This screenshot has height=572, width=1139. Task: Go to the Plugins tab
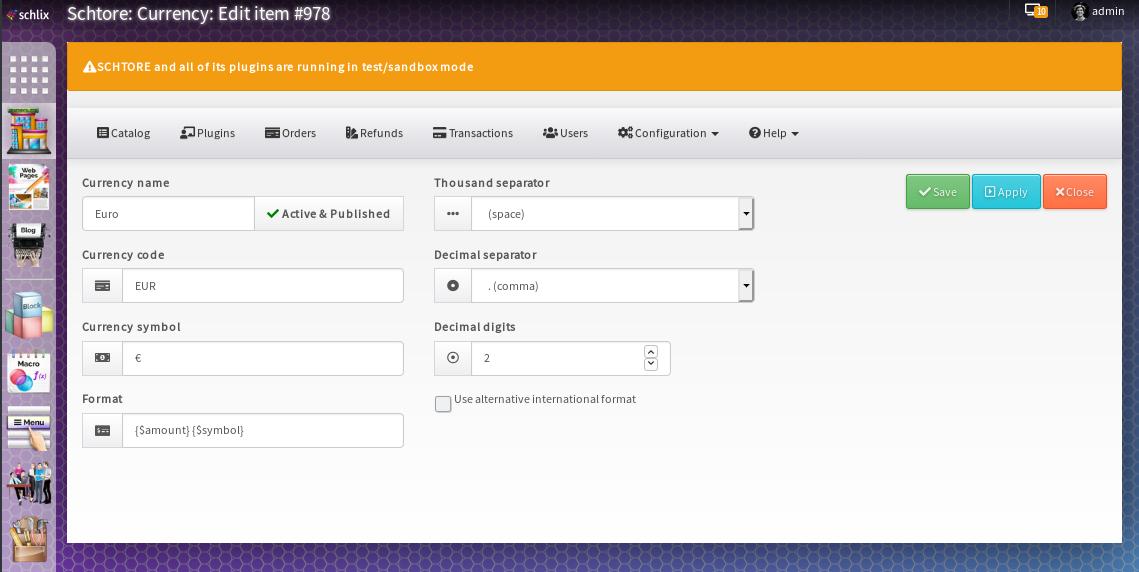(x=208, y=133)
